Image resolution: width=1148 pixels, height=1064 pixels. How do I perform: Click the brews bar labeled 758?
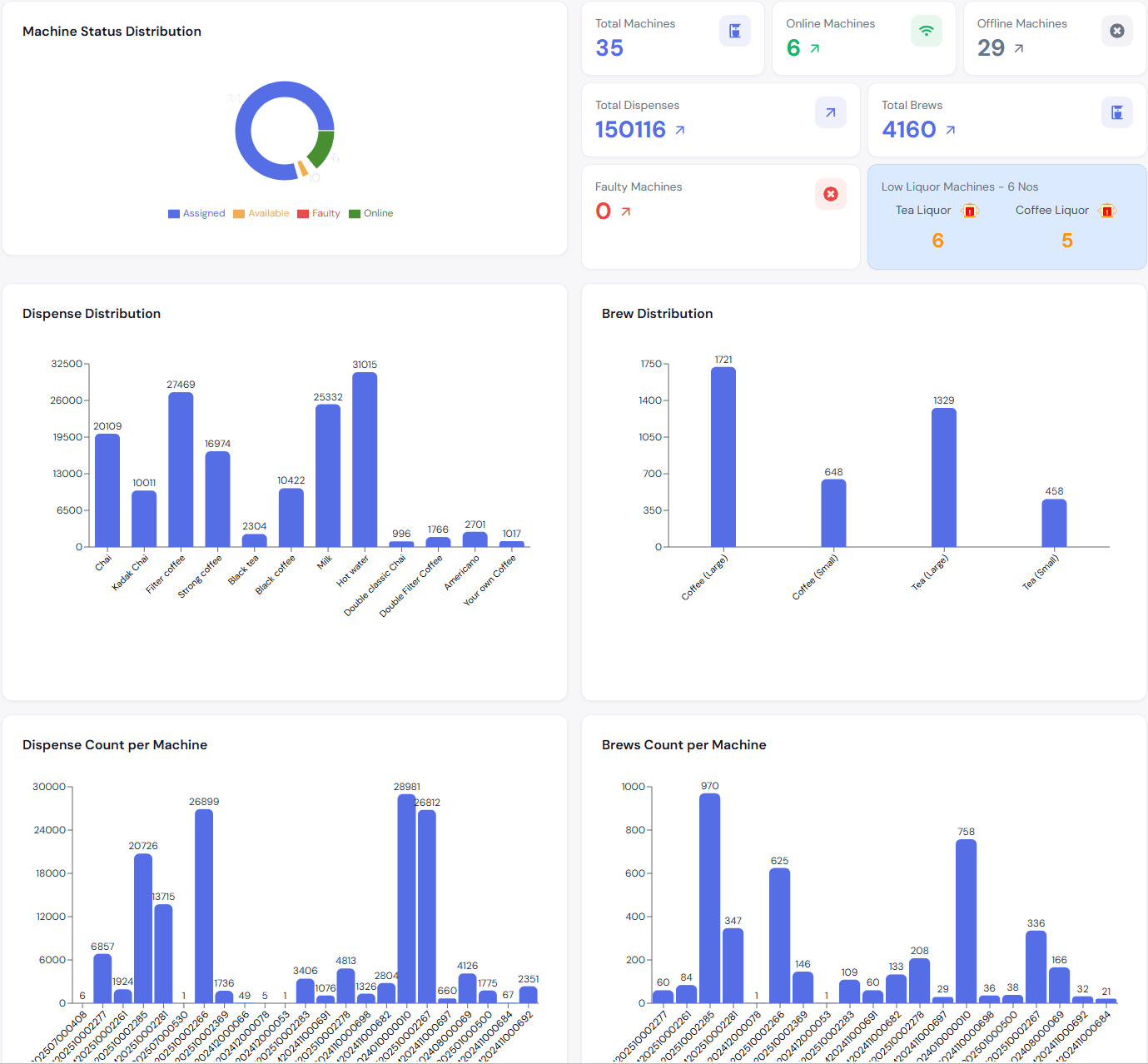(x=966, y=921)
